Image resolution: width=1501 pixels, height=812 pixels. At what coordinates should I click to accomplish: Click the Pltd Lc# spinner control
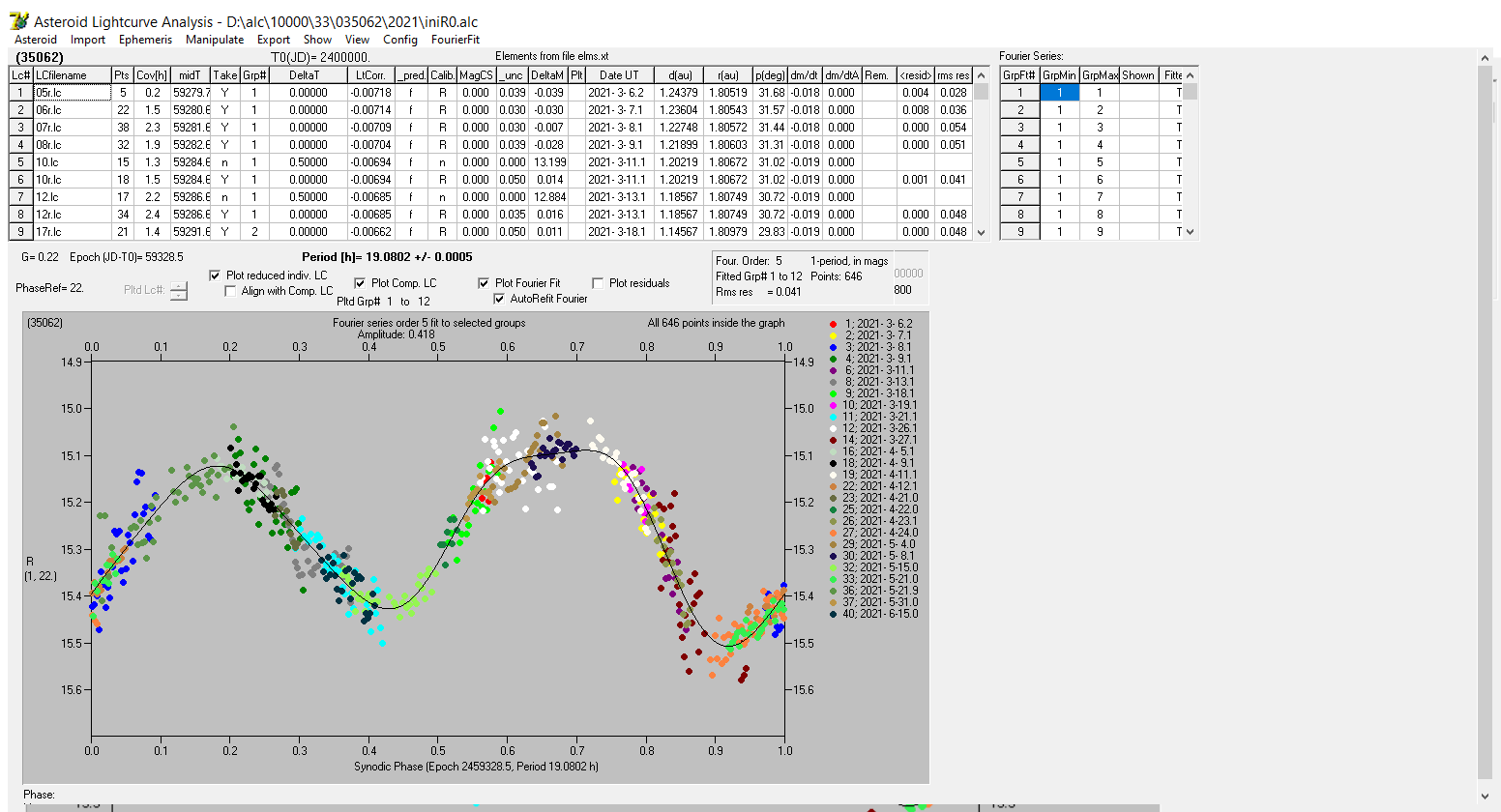[179, 290]
